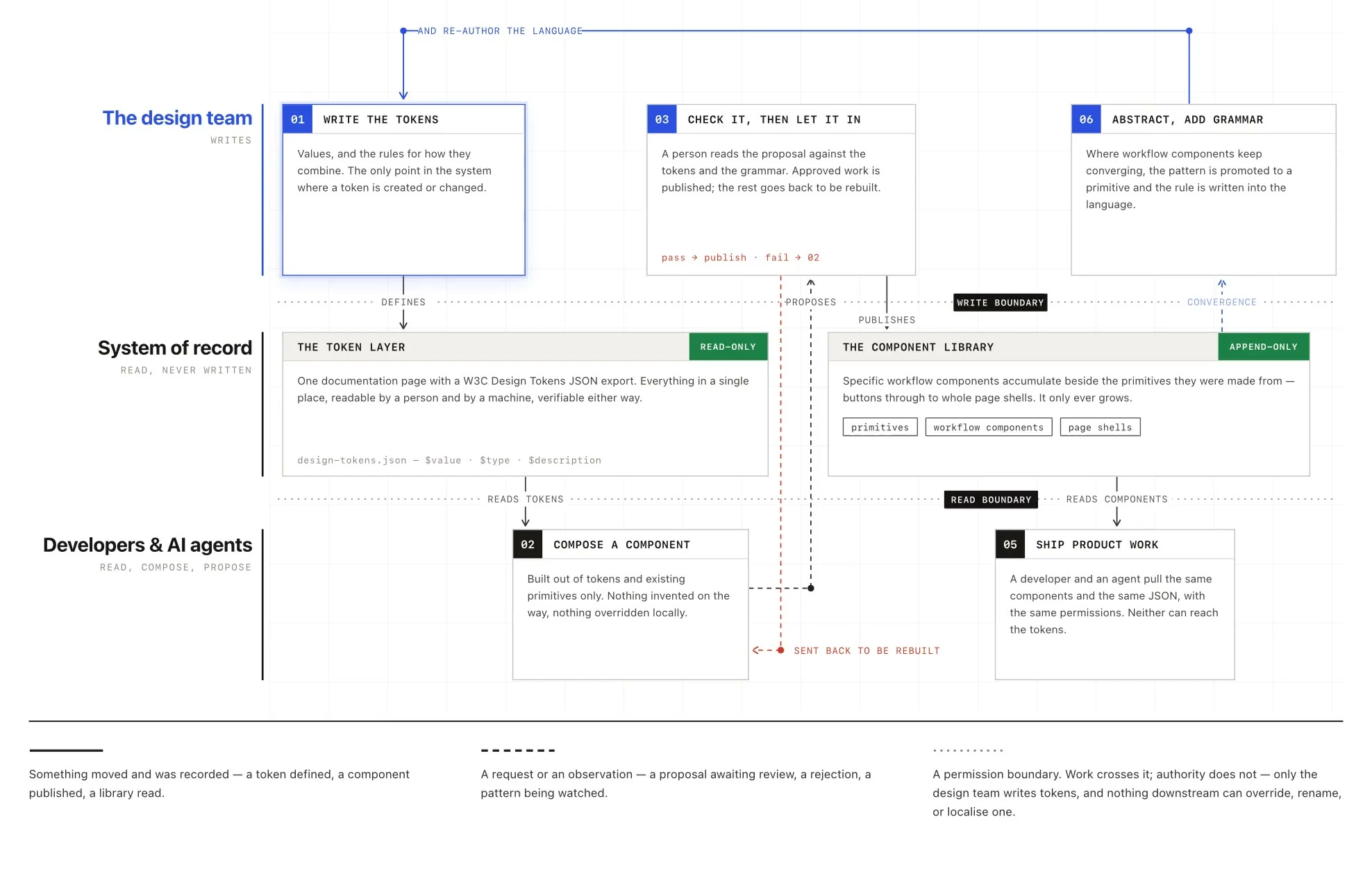The image size is (1372, 894).
Task: Click 'System of record' lane heading
Action: (x=175, y=348)
